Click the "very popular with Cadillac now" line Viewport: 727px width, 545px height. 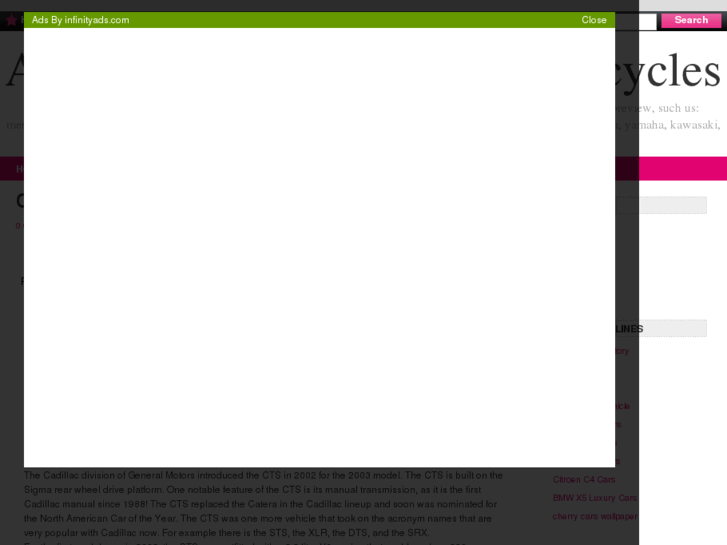[227, 533]
